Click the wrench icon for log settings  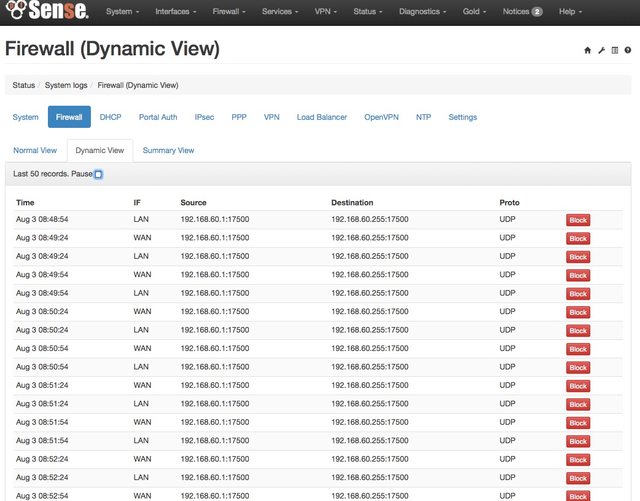pyautogui.click(x=601, y=50)
